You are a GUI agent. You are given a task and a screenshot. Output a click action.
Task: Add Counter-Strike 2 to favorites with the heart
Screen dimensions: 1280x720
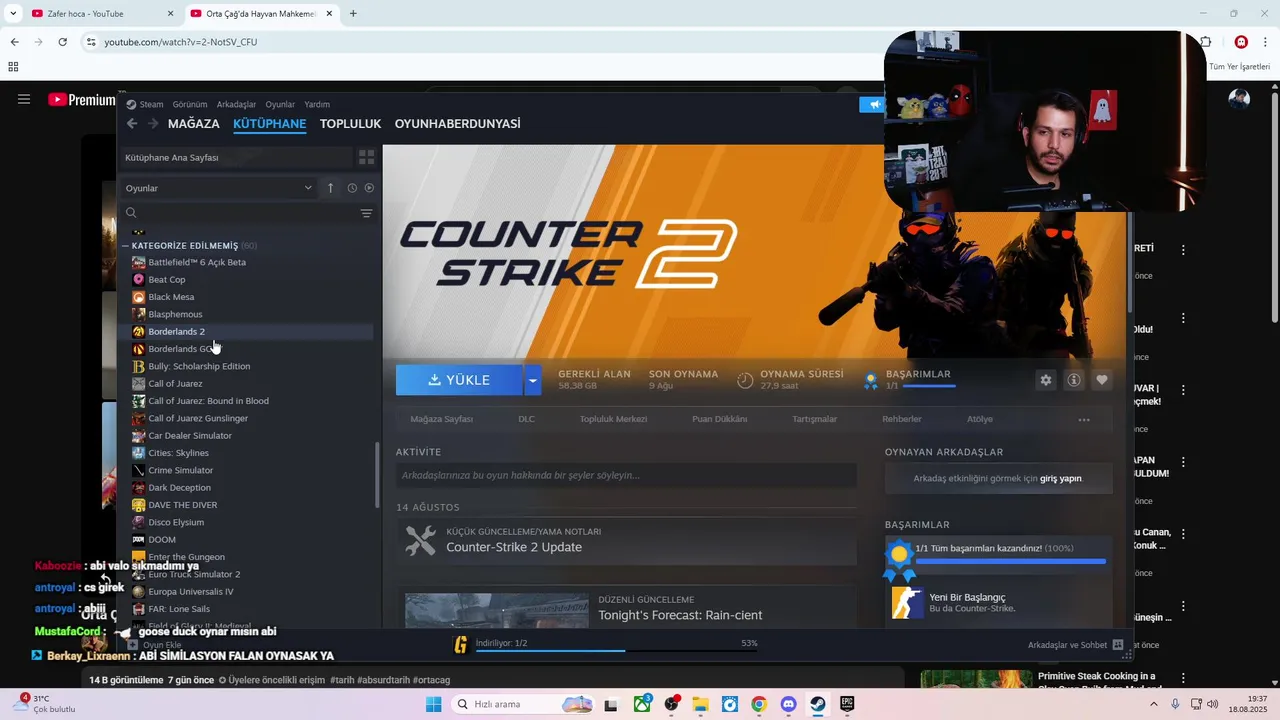1102,380
